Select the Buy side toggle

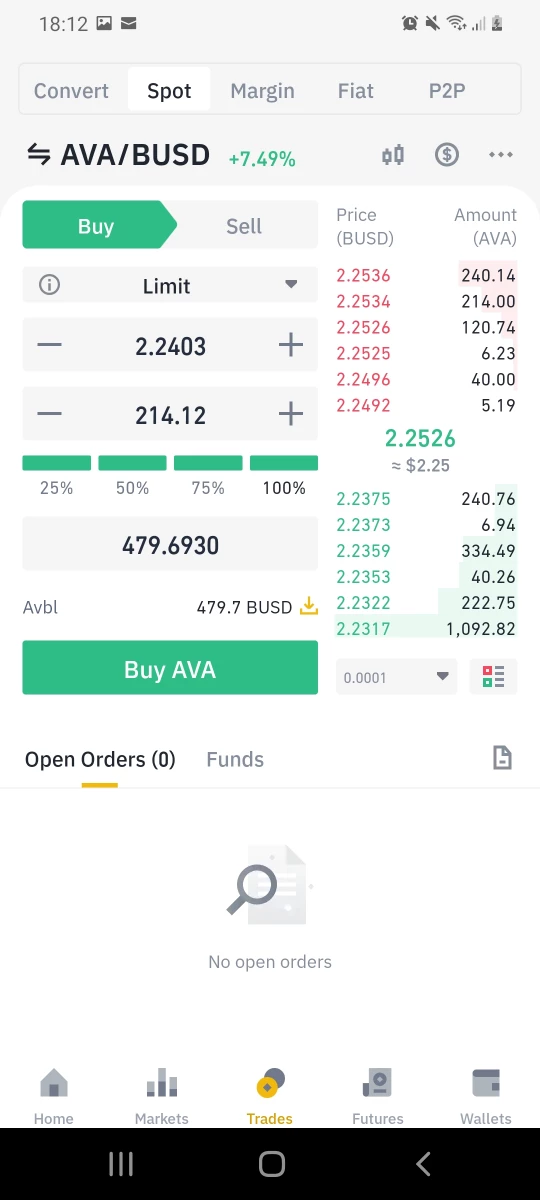click(x=96, y=226)
